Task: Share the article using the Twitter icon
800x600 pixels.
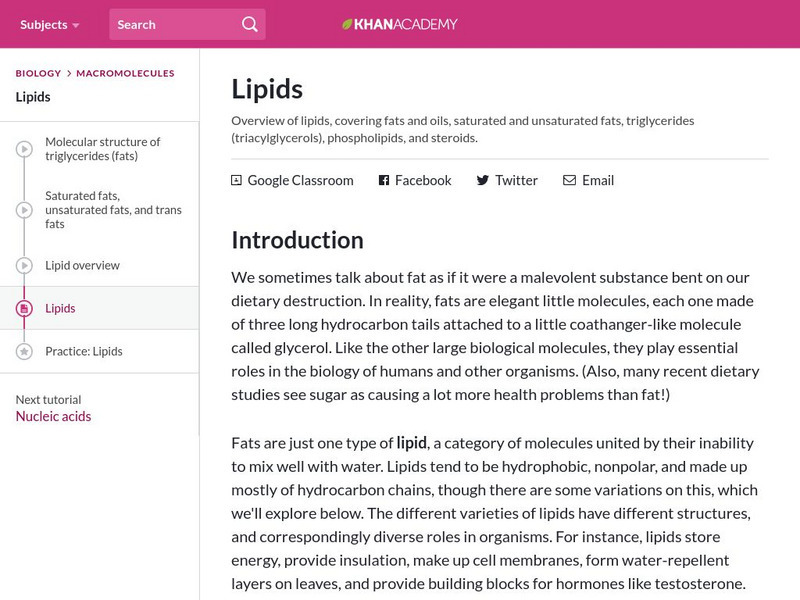Action: pos(481,180)
